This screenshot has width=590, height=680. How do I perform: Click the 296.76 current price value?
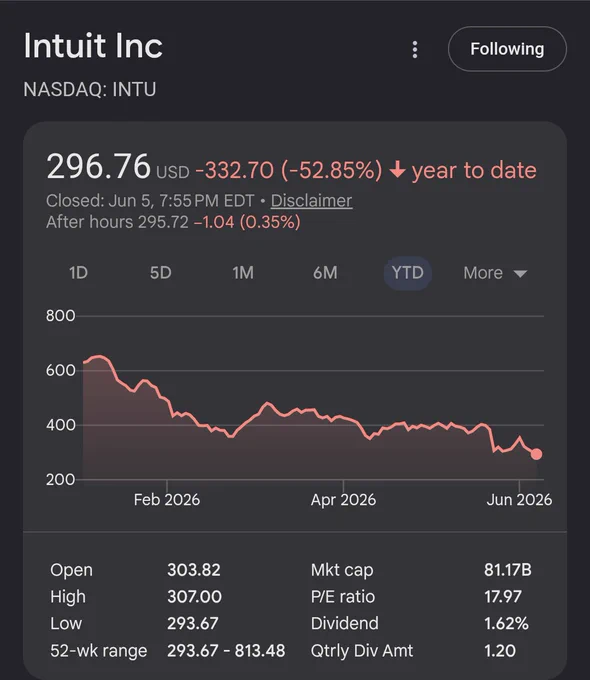pos(98,166)
